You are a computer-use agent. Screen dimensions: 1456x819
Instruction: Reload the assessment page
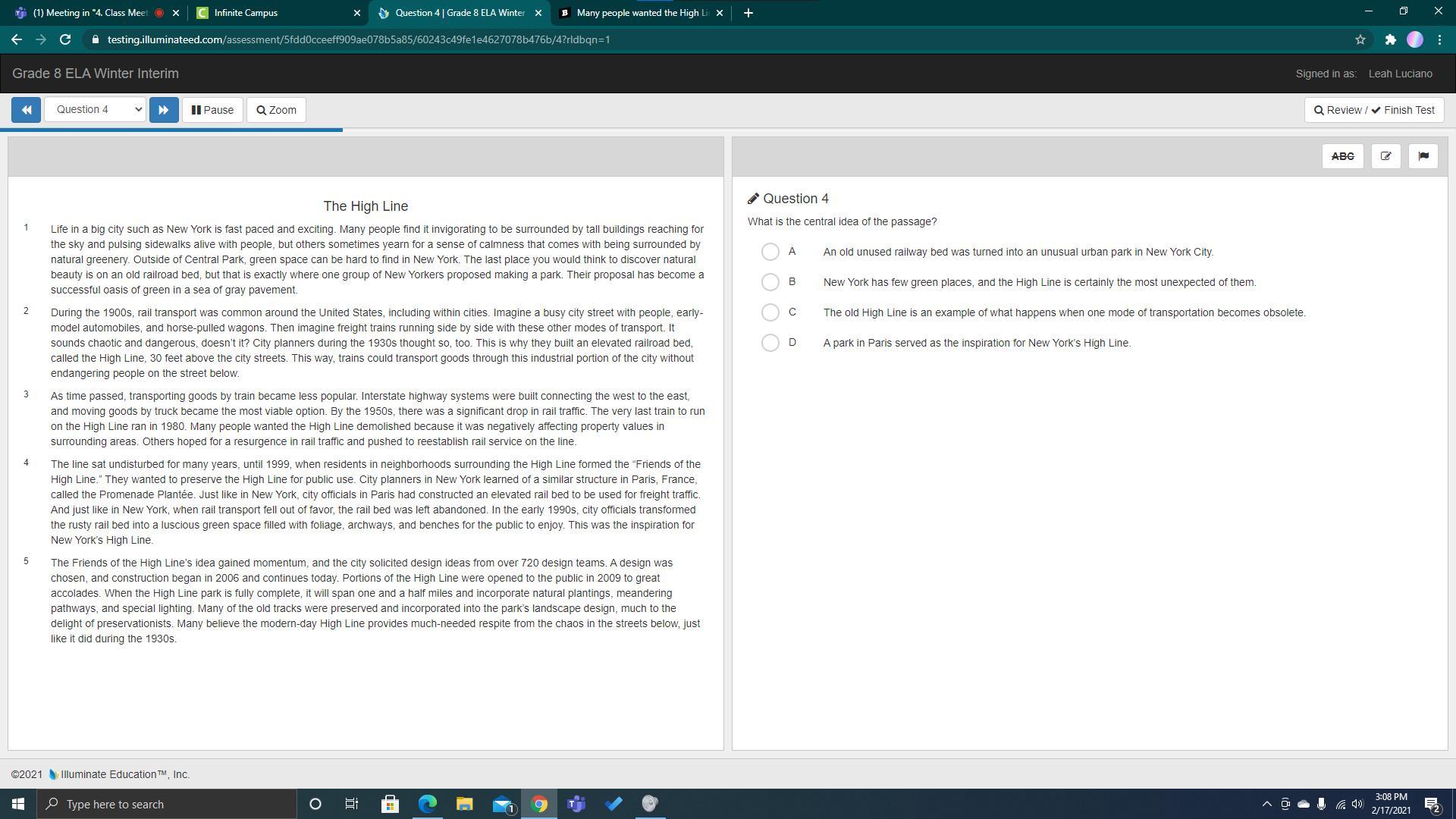tap(65, 39)
